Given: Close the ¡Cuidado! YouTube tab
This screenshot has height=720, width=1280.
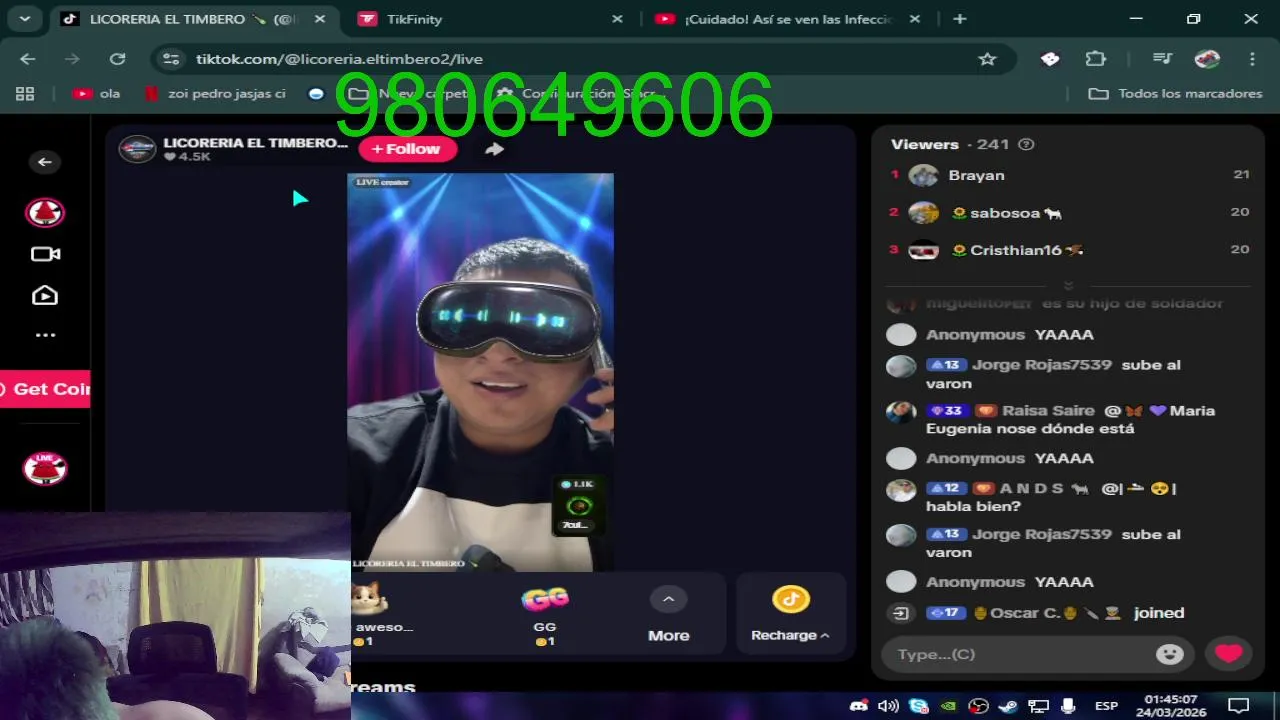Looking at the screenshot, I should [x=913, y=19].
